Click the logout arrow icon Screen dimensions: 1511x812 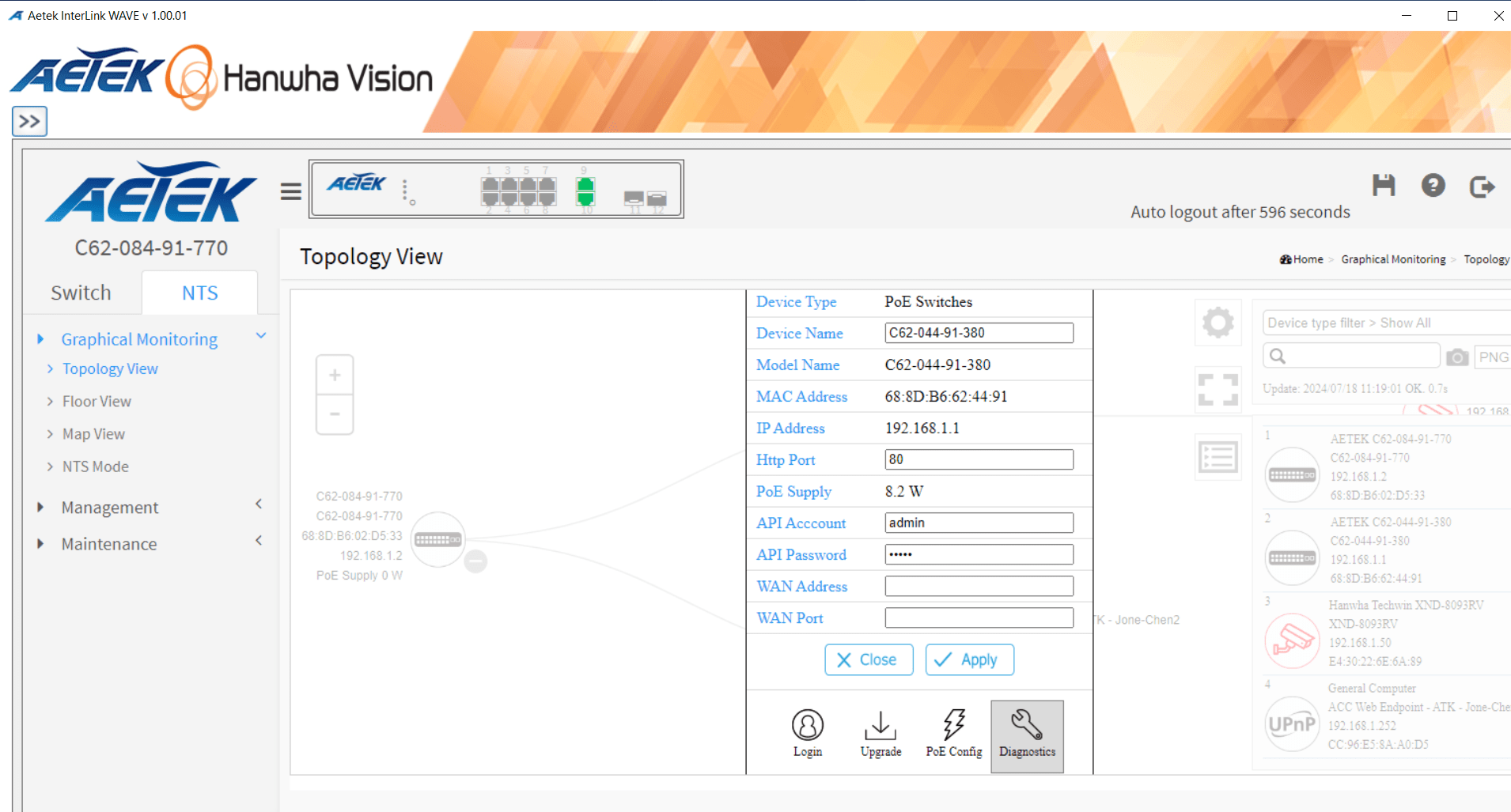point(1482,187)
